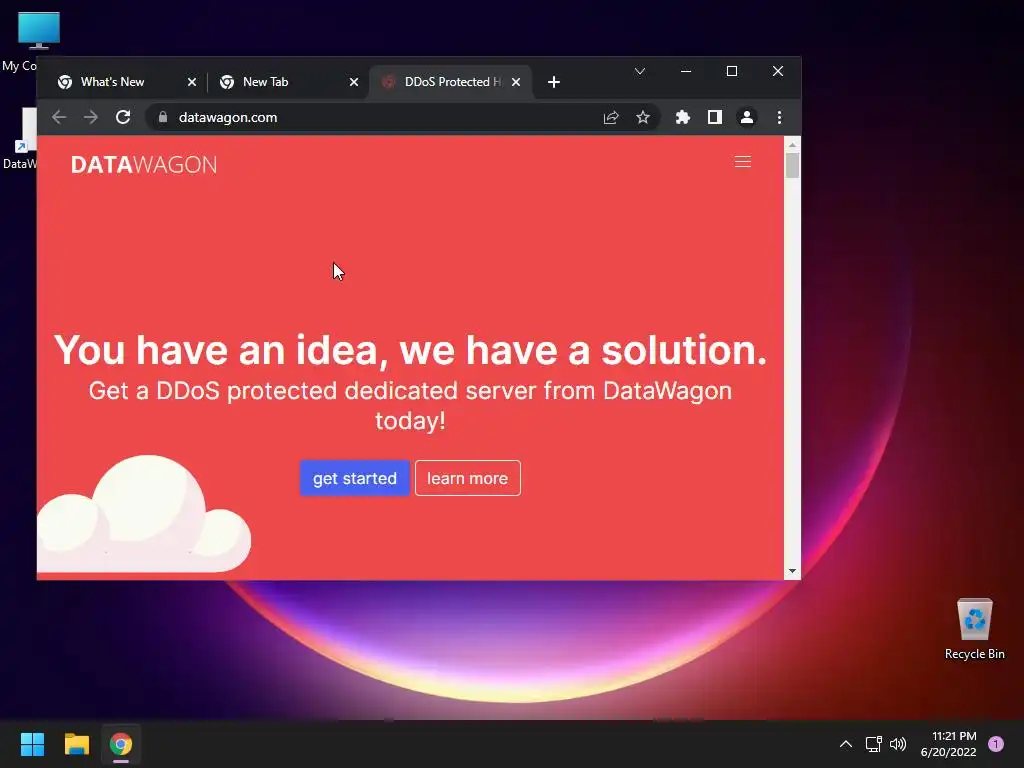The height and width of the screenshot is (768, 1024).
Task: Open the taskbar clock and date
Action: [949, 744]
